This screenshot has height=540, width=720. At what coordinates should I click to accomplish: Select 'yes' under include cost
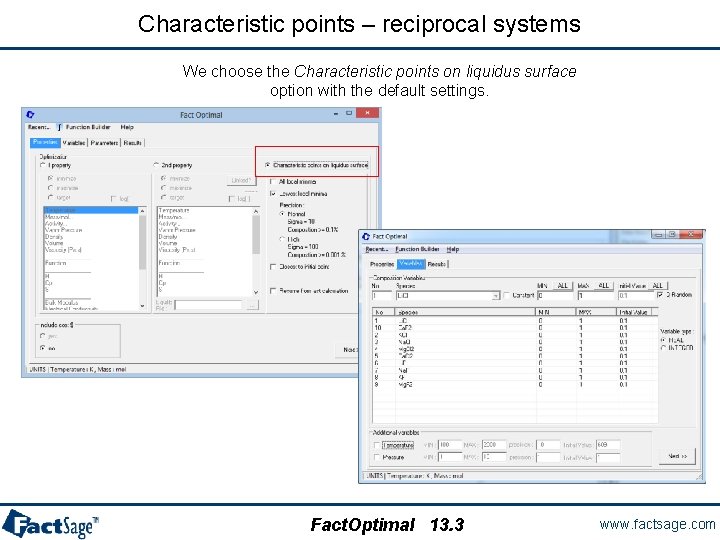(x=43, y=336)
